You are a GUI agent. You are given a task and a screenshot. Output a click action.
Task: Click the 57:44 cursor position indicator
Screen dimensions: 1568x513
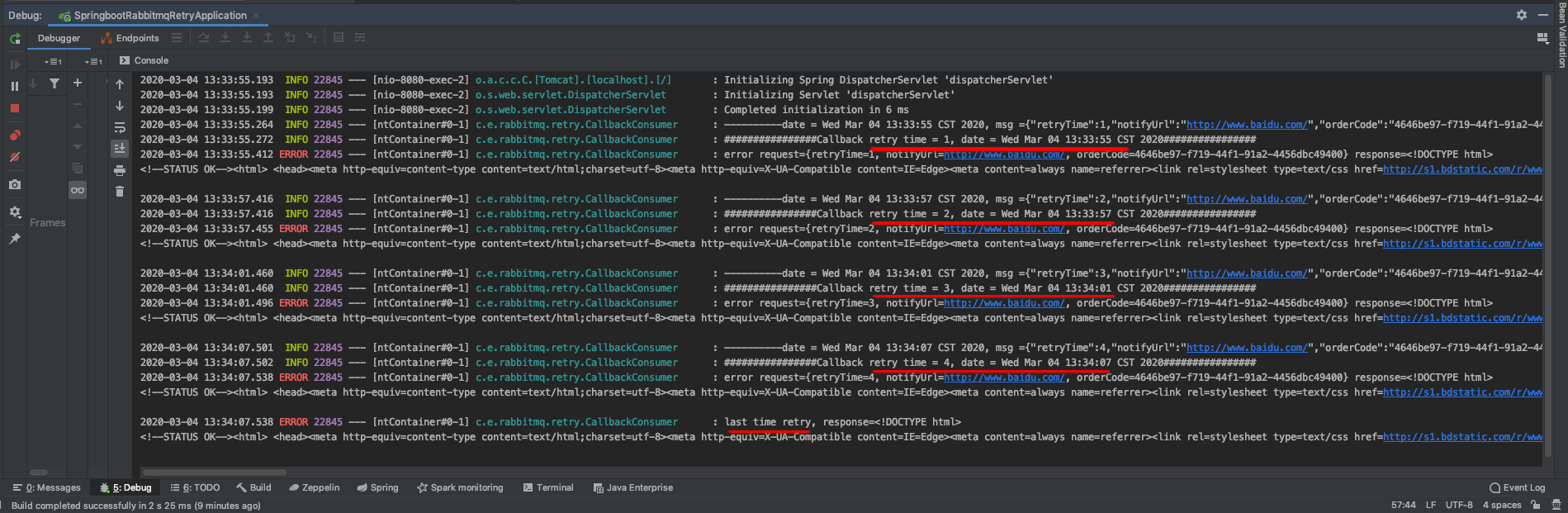[x=1404, y=505]
